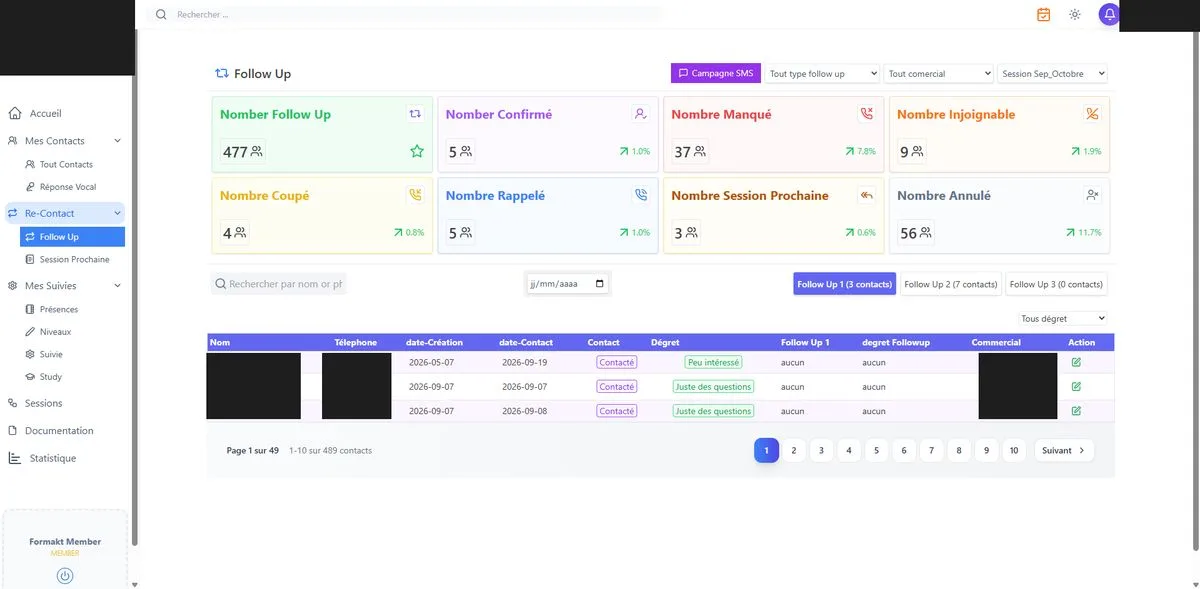The image size is (1200, 589).
Task: Open the Session Sep_Octobre dropdown
Action: (x=1053, y=74)
